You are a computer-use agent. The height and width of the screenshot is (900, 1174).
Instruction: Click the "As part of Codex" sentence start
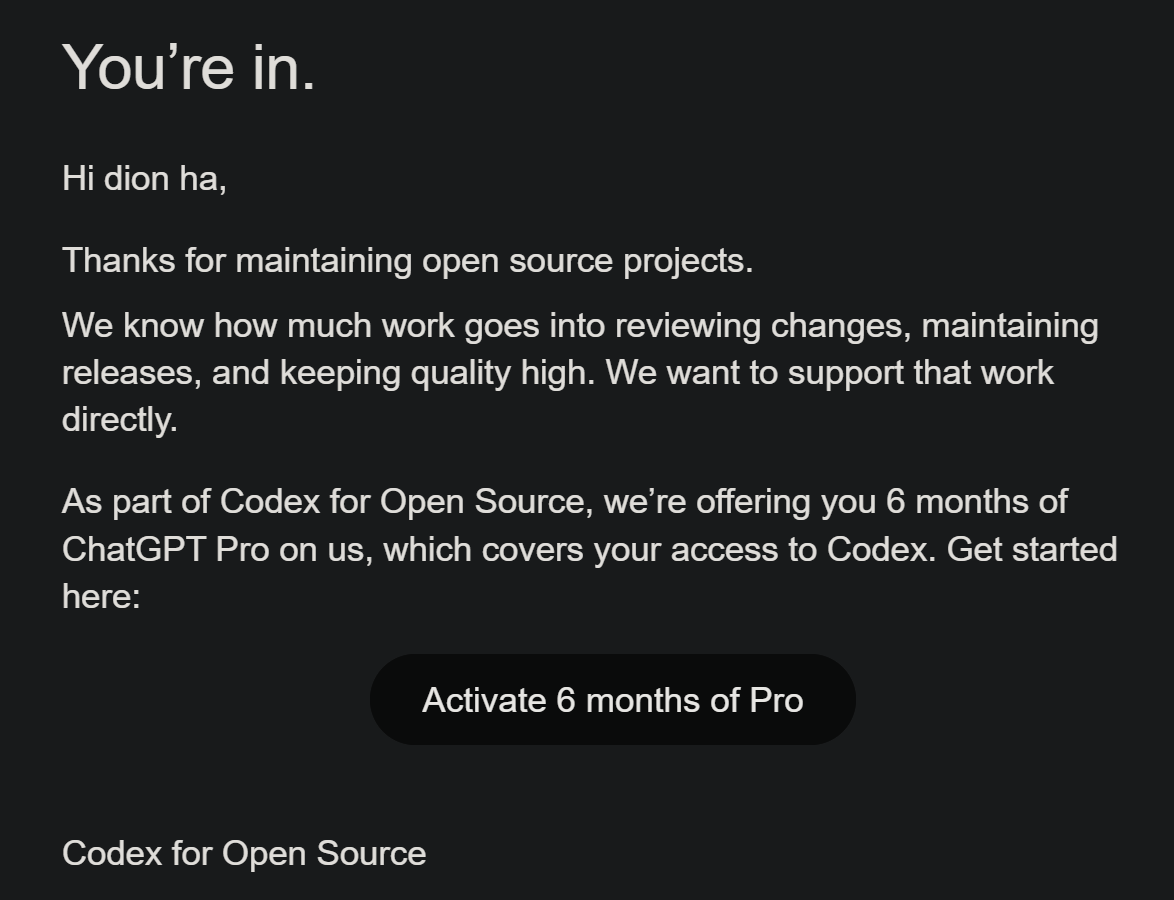(192, 502)
